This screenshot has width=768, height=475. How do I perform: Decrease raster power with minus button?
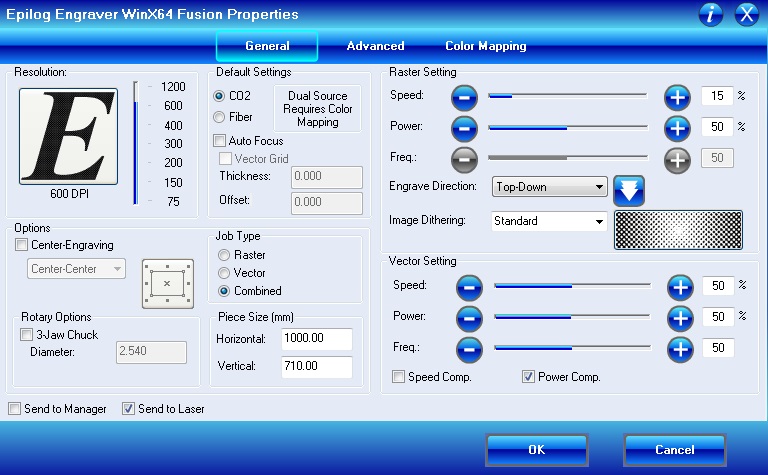click(464, 128)
